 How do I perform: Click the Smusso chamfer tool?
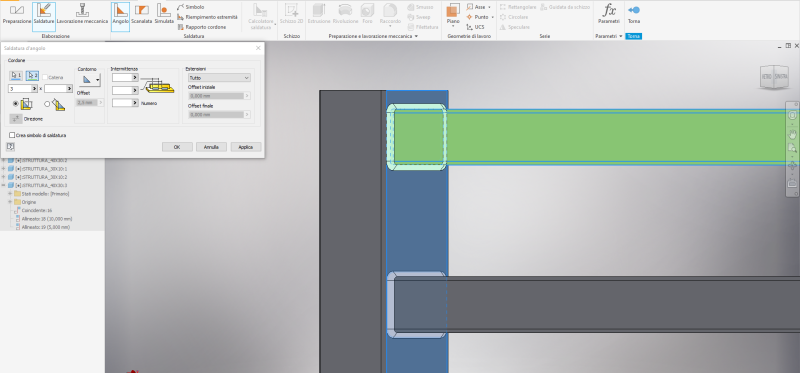(x=420, y=7)
